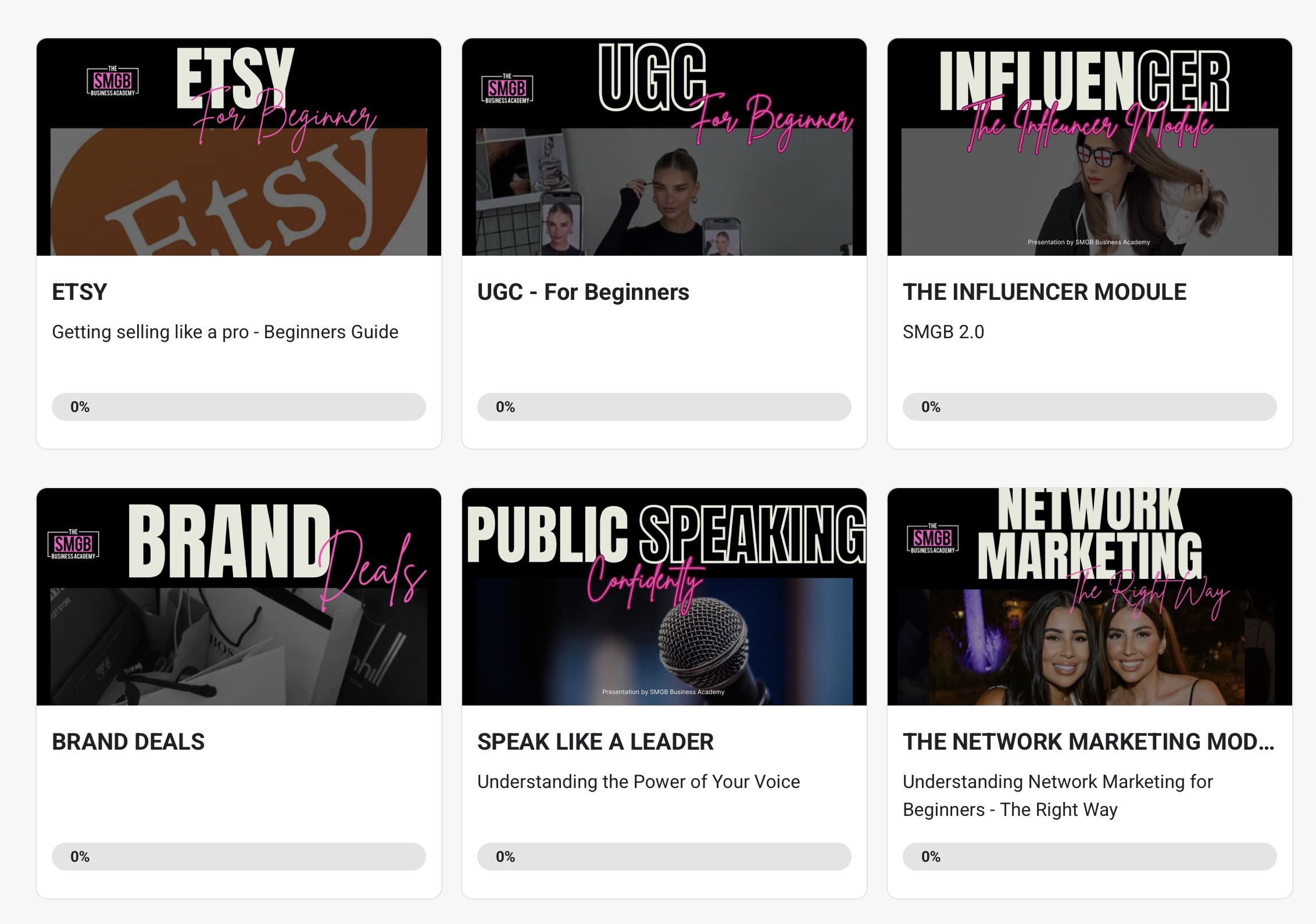Select THE INFLUENCER MODULE title
Screen dimensions: 1316x924
pyautogui.click(x=1045, y=292)
